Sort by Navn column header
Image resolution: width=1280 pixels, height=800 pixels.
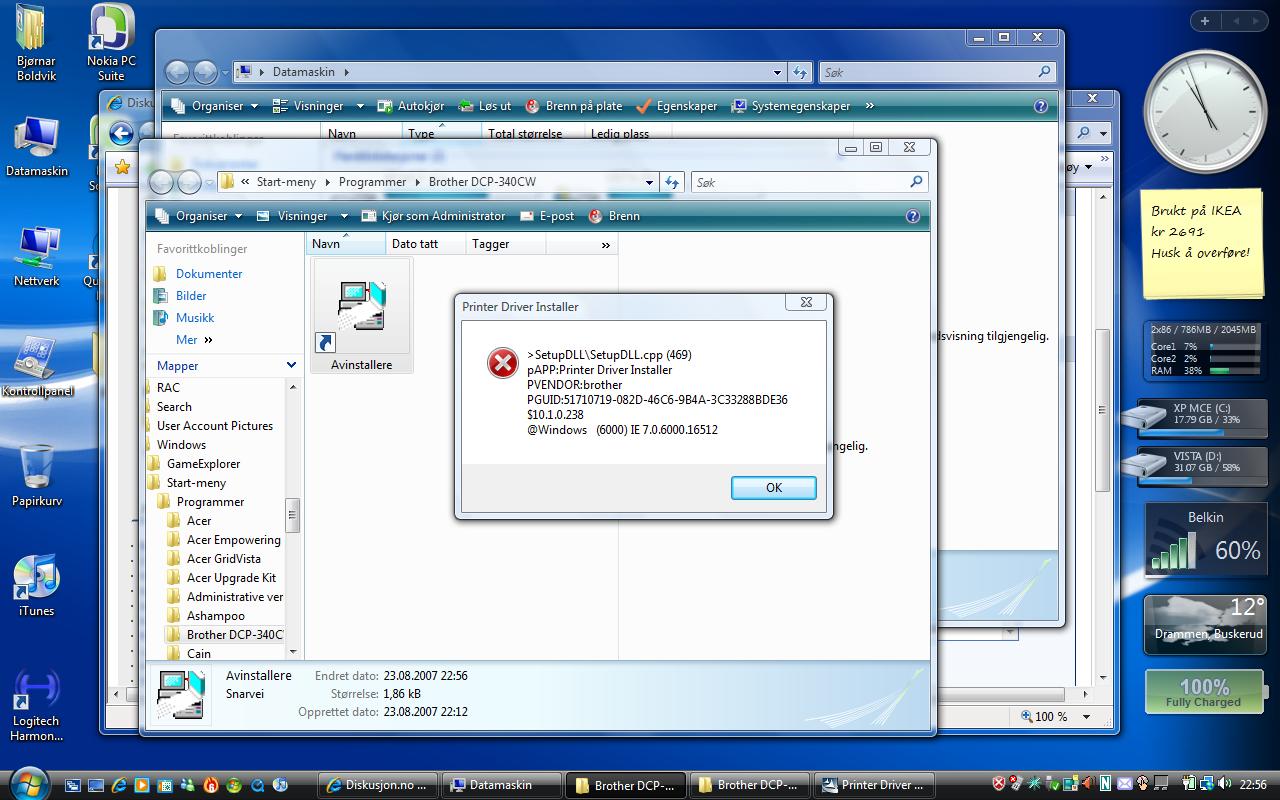pyautogui.click(x=345, y=244)
